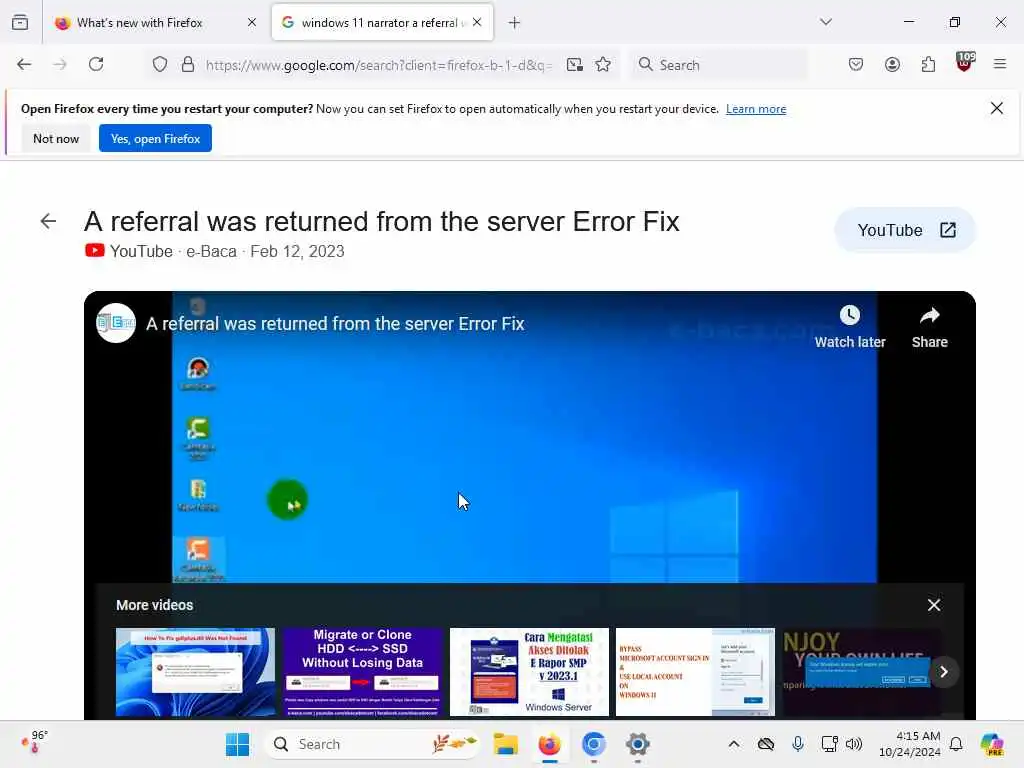Share the video via Share arrow

(x=929, y=328)
